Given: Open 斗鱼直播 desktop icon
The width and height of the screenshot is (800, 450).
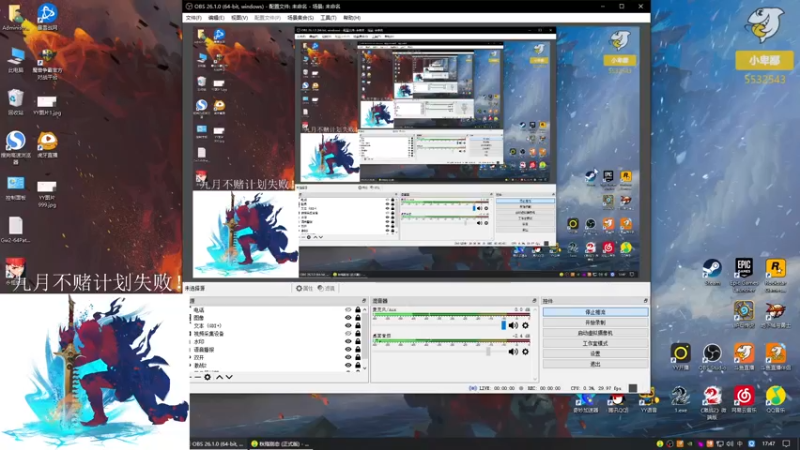Looking at the screenshot, I should point(744,356).
